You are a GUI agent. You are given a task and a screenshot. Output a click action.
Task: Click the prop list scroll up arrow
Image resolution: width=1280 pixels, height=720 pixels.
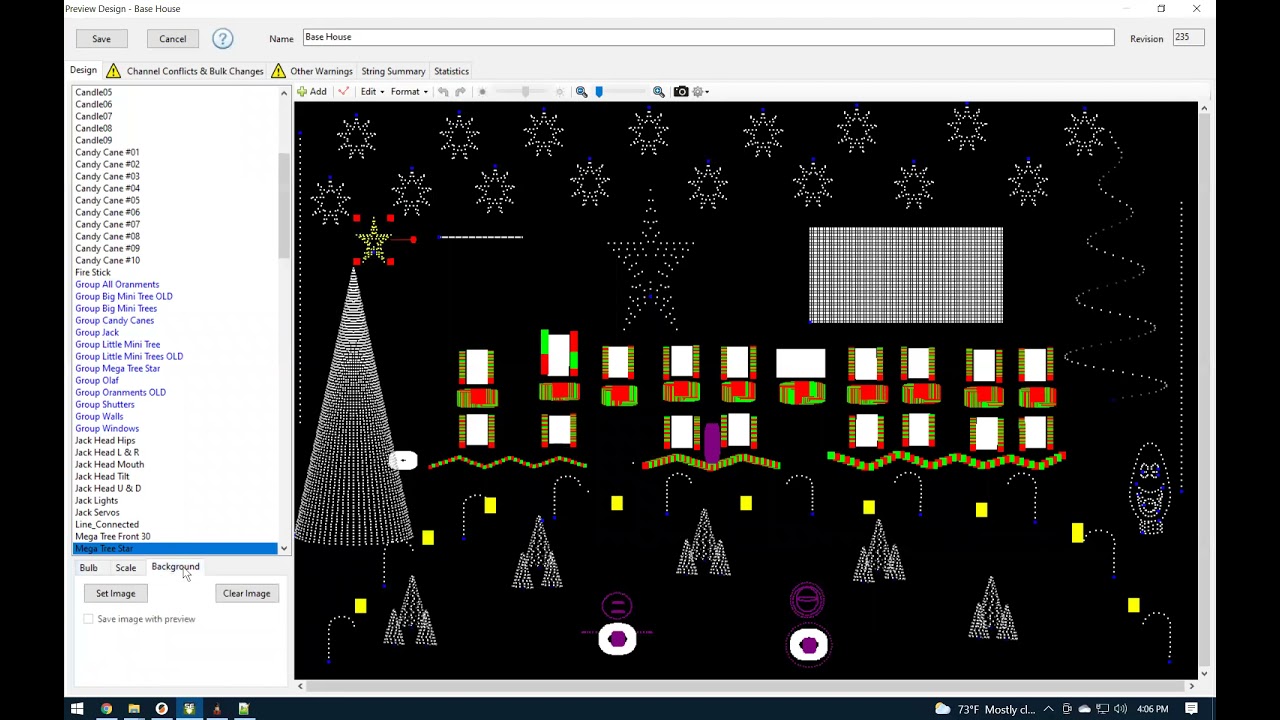tap(284, 93)
